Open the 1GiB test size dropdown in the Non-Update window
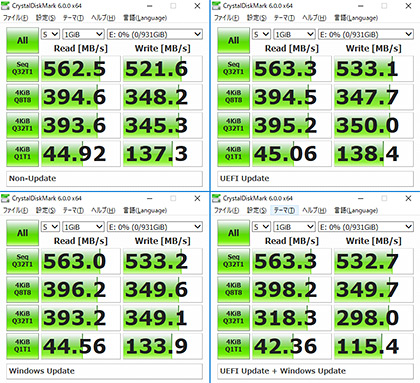This screenshot has width=420, height=383. [83, 34]
